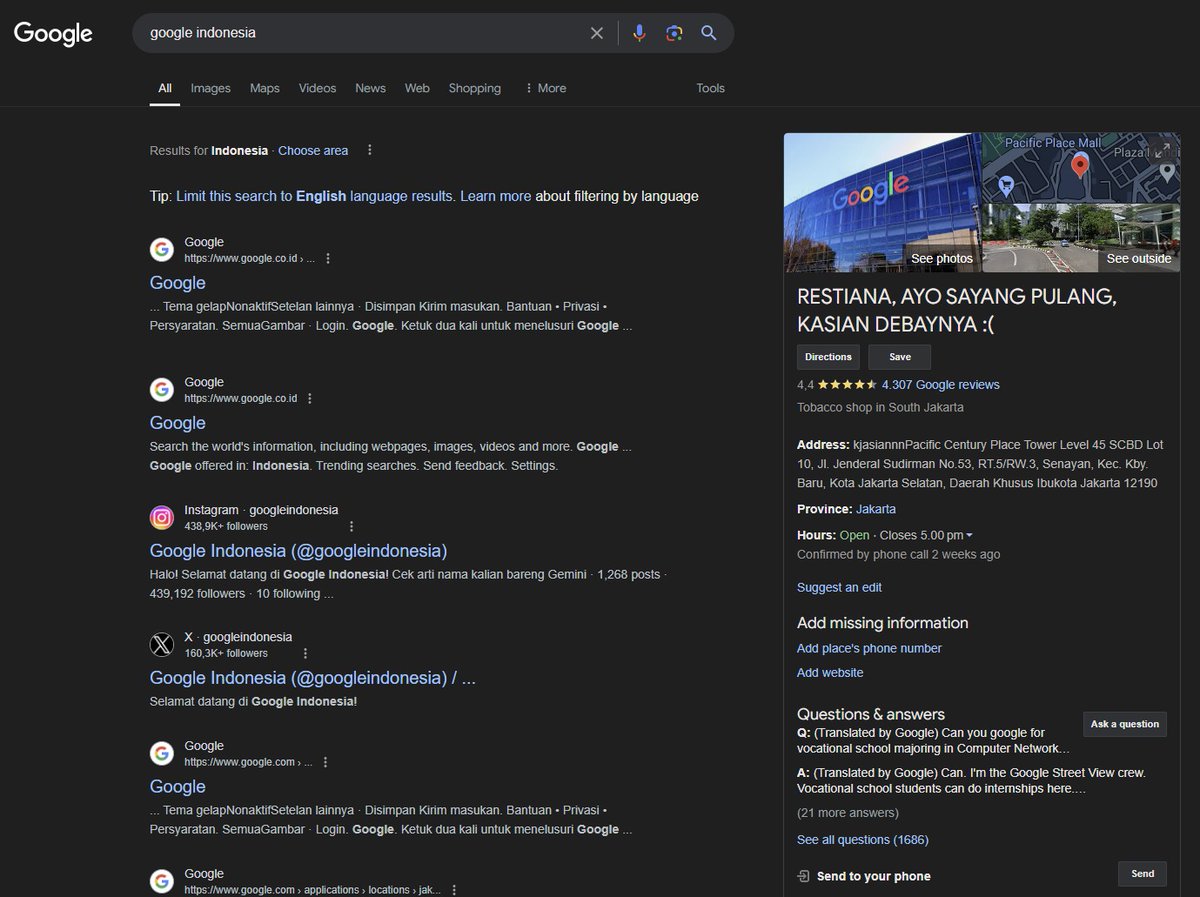Switch to the News tab
The width and height of the screenshot is (1200, 897).
click(370, 88)
